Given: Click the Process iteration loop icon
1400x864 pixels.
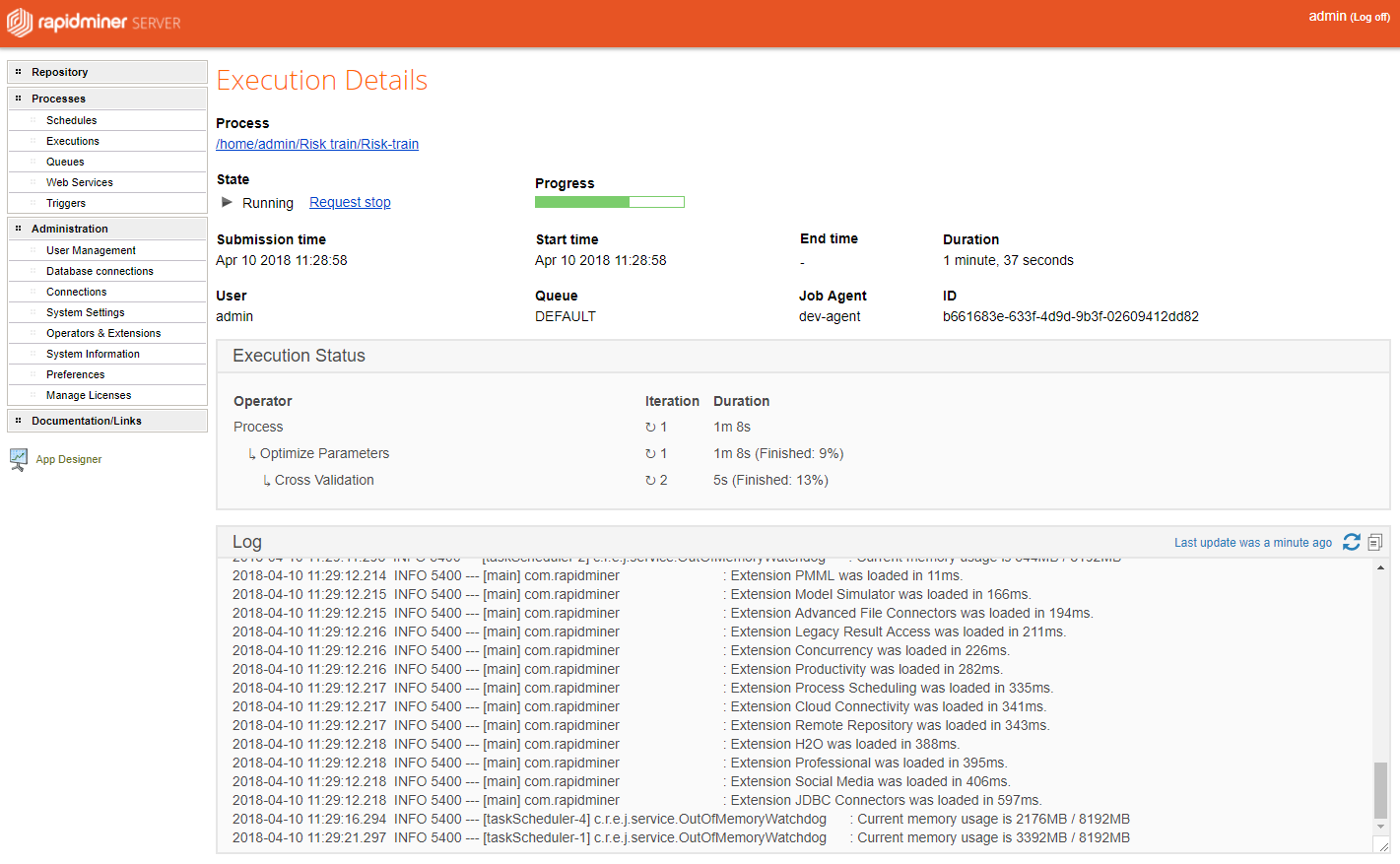Looking at the screenshot, I should 650,428.
